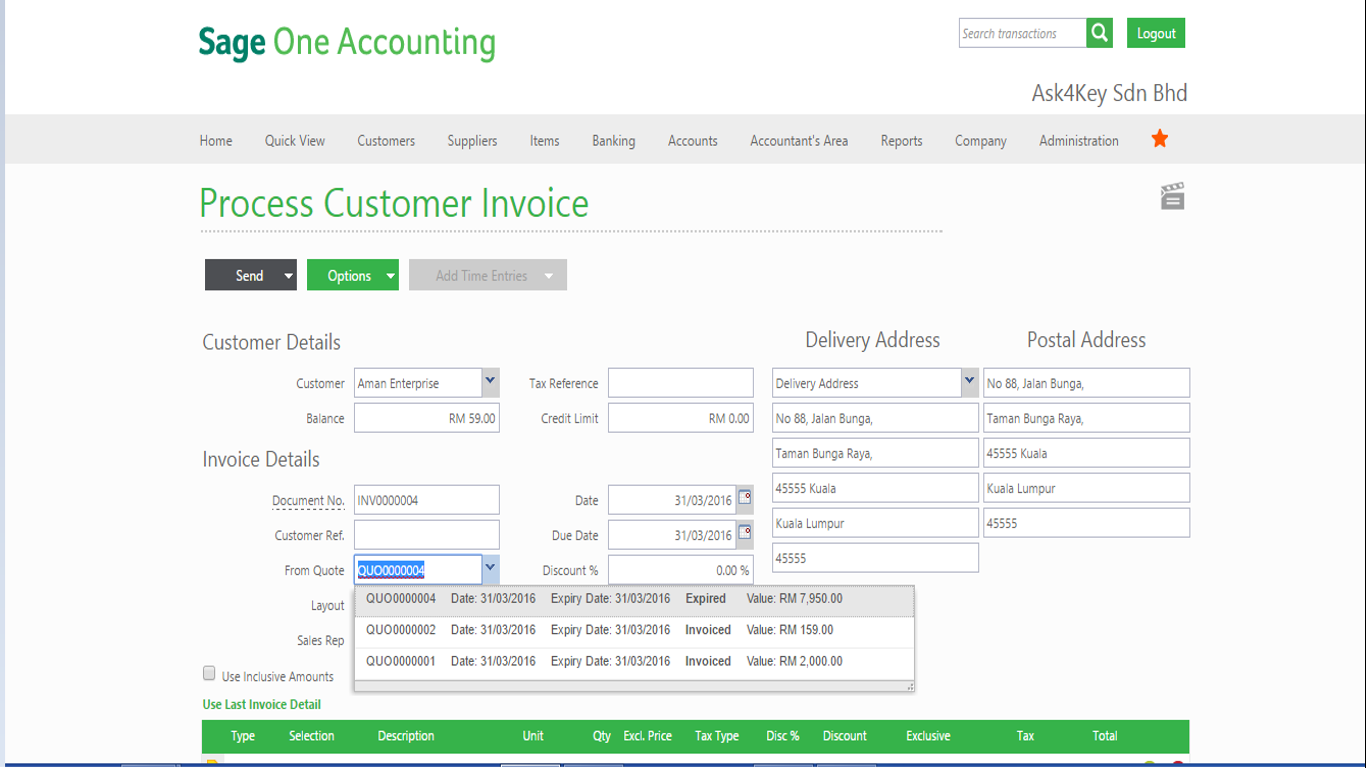1366x768 pixels.
Task: Click the Tax Type column header
Action: tap(717, 736)
